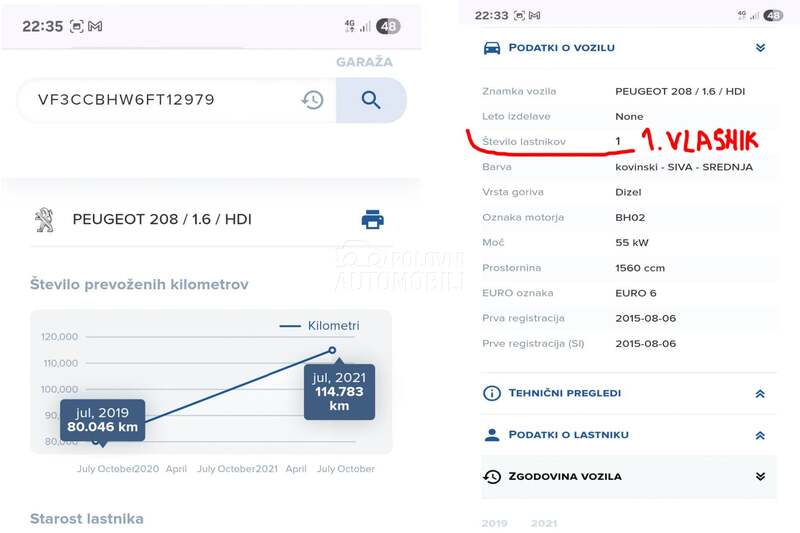Screen dimensions: 800x533
Task: Tap left screen battery indicator 48
Action: [x=388, y=26]
